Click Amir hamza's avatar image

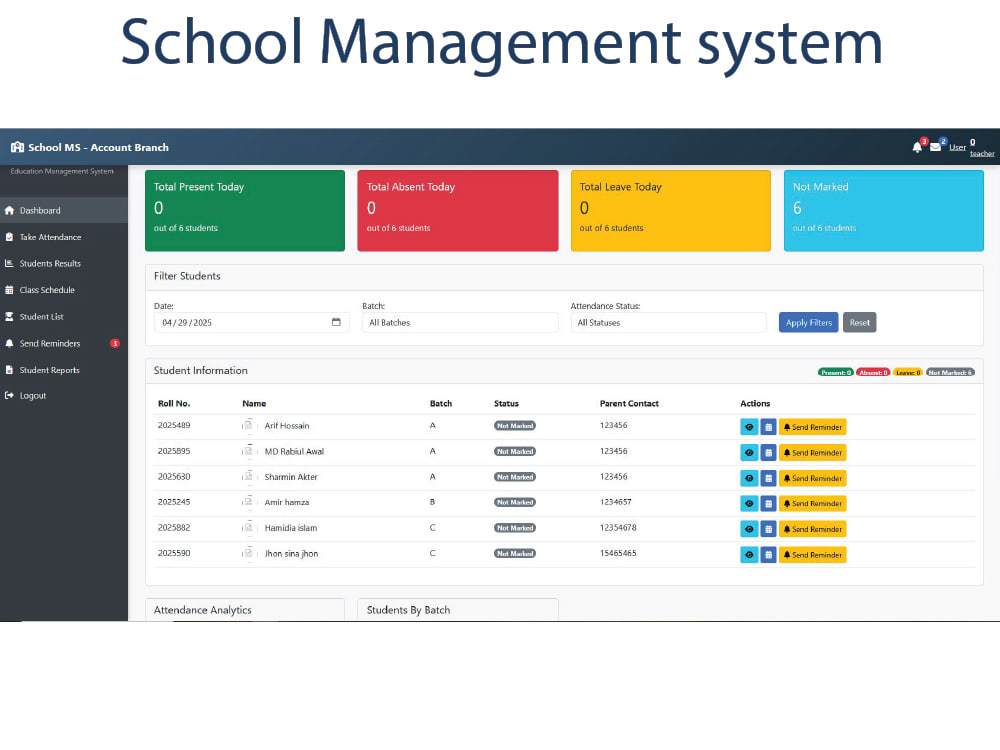coord(248,501)
